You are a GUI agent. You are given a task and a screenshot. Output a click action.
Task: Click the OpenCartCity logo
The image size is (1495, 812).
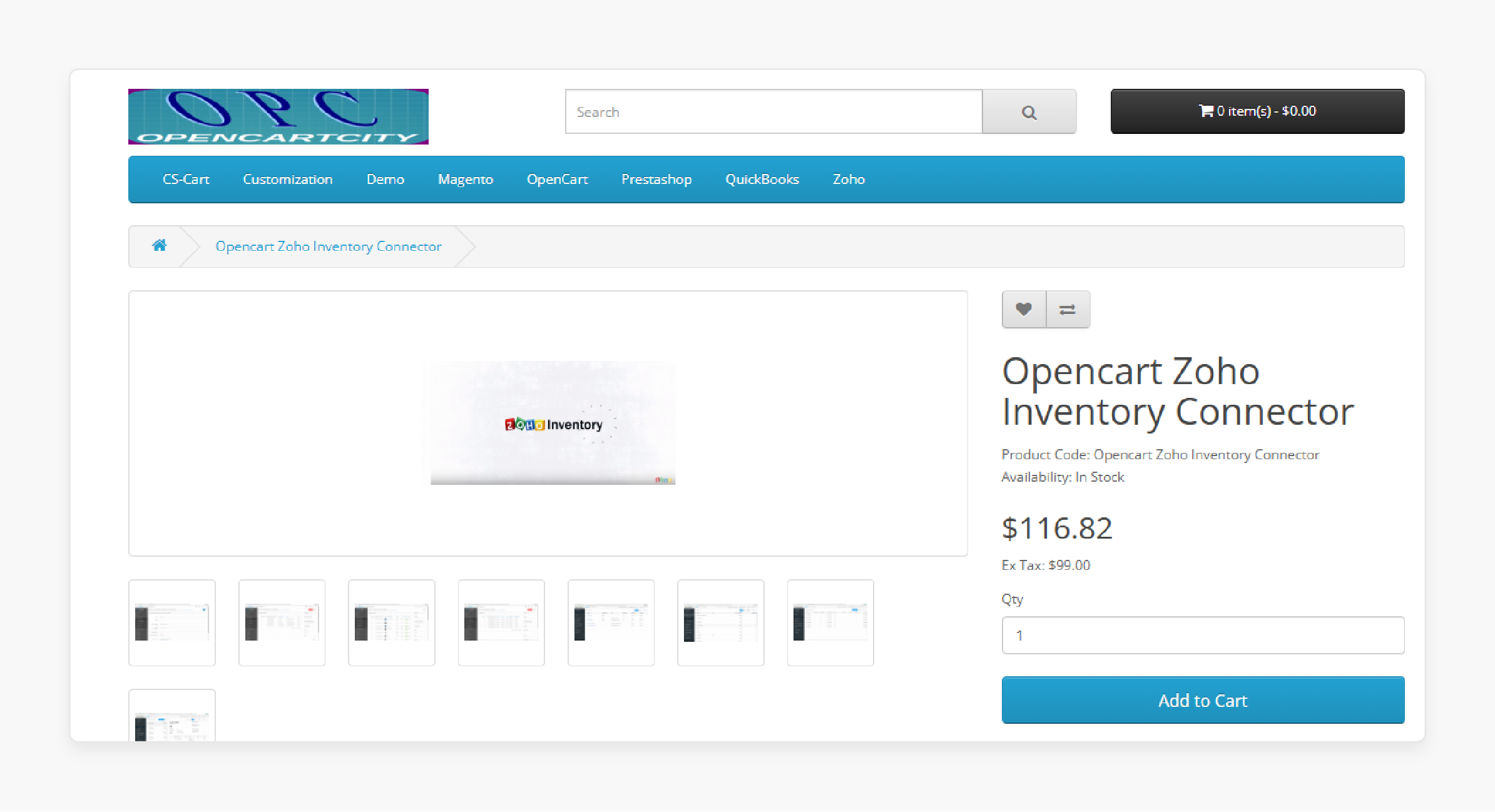(278, 116)
